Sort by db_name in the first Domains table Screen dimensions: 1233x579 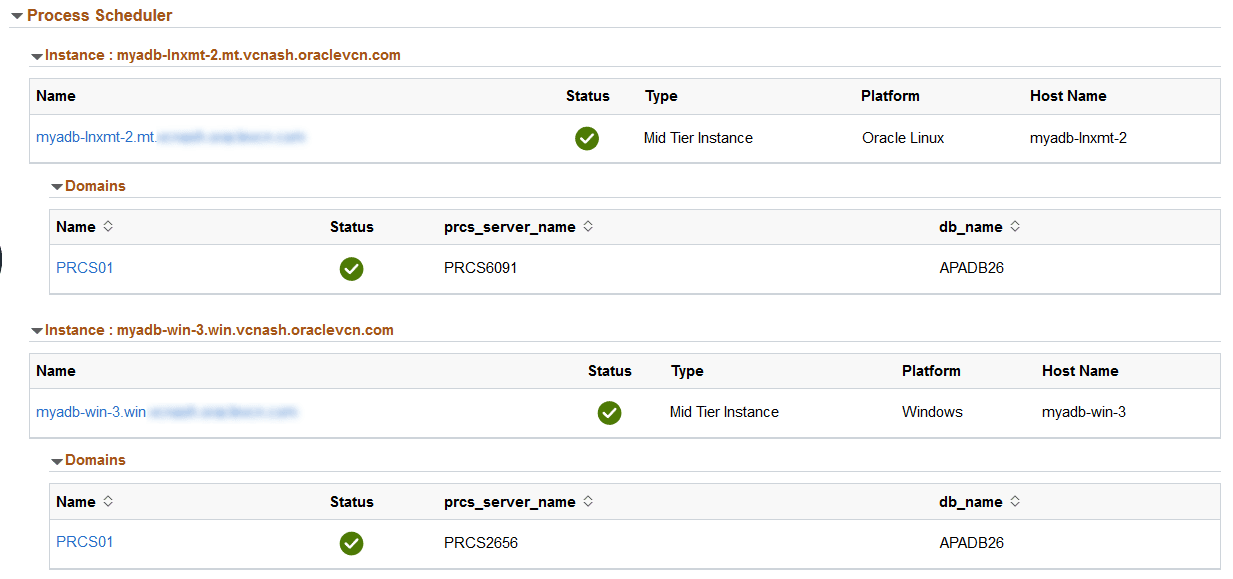coord(1014,226)
